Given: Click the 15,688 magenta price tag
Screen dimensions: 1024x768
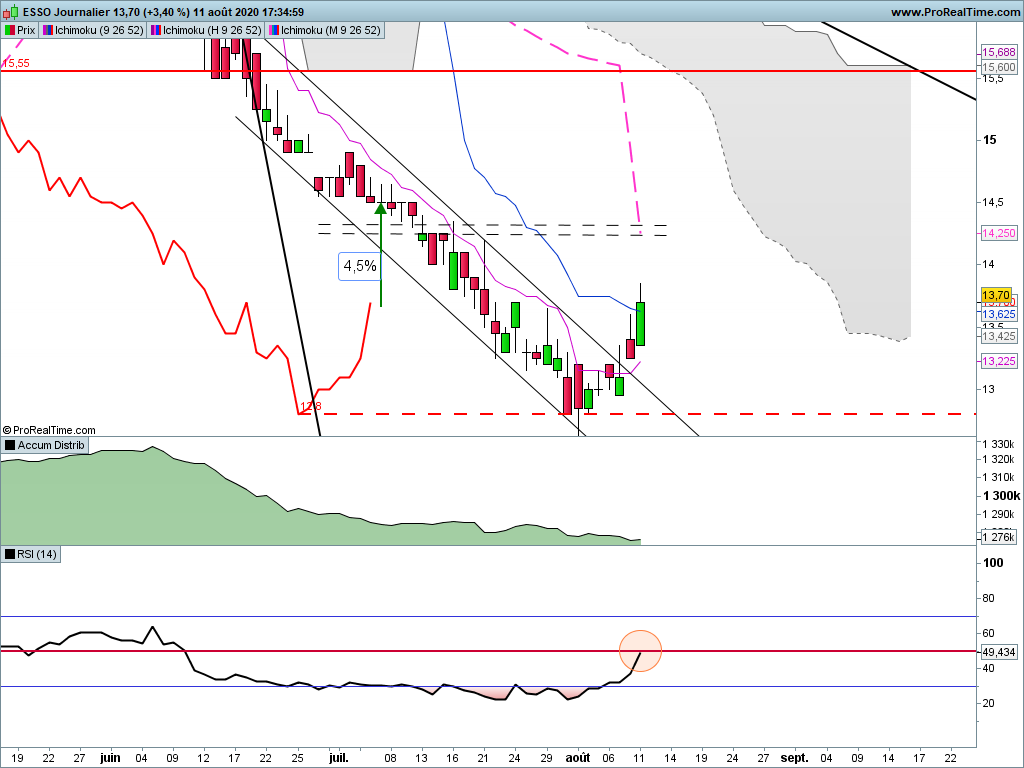Looking at the screenshot, I should (999, 52).
